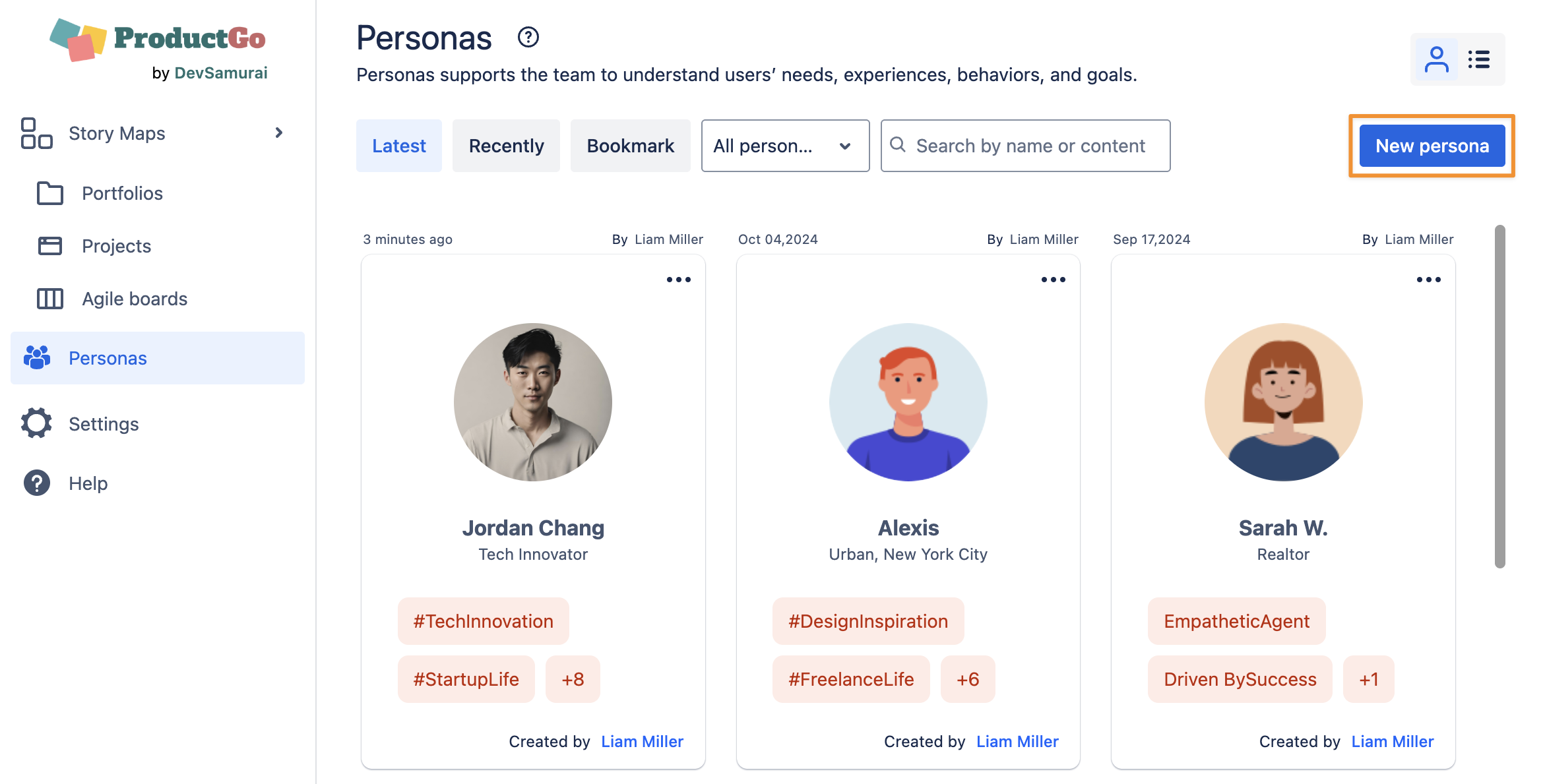Select the Recently tab
This screenshot has width=1545, height=784.
point(506,146)
